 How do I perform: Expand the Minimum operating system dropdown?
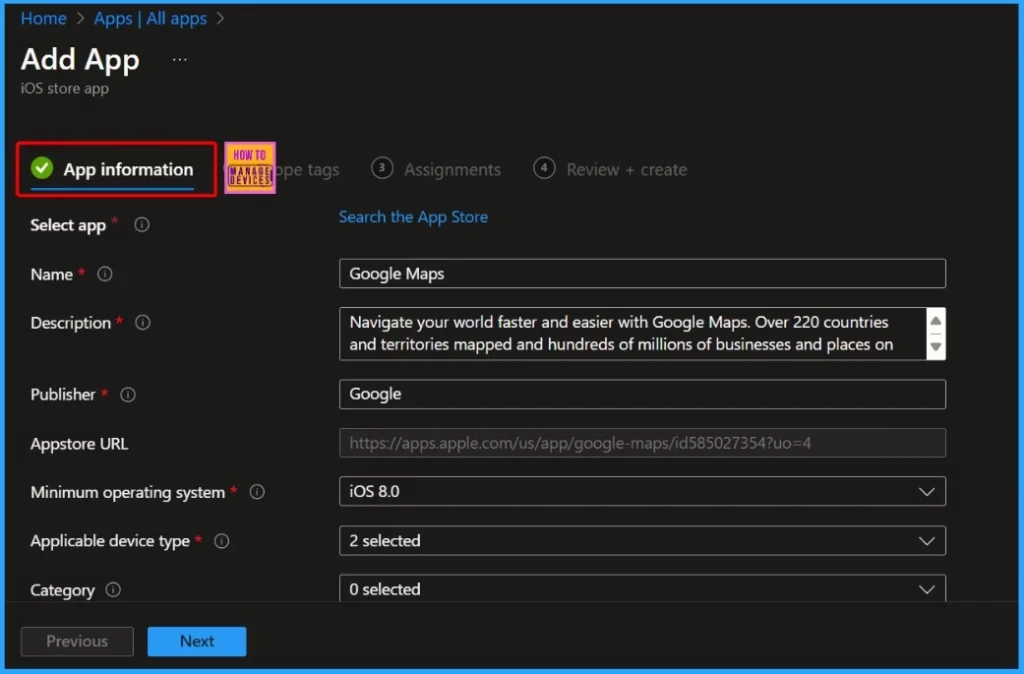(926, 491)
